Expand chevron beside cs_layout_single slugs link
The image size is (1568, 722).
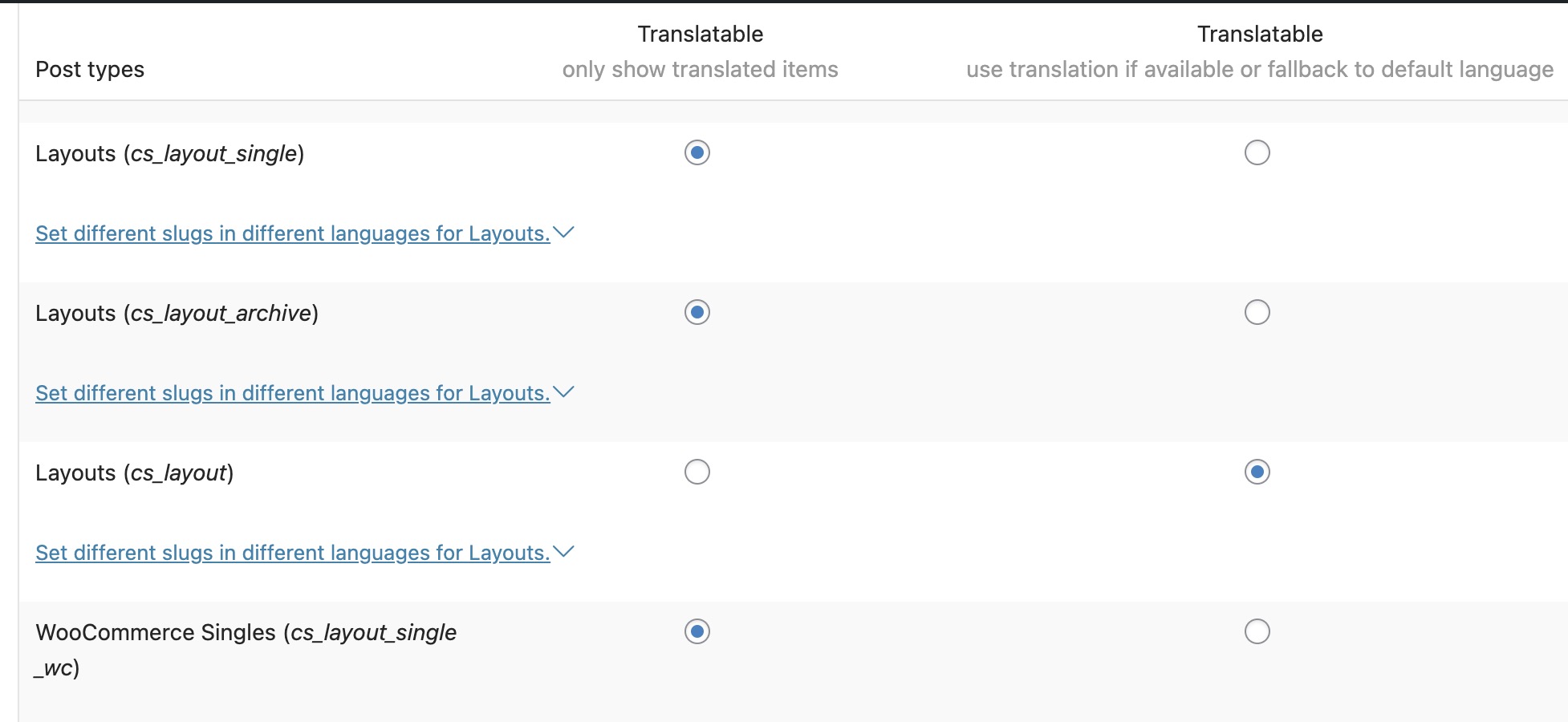pyautogui.click(x=564, y=233)
